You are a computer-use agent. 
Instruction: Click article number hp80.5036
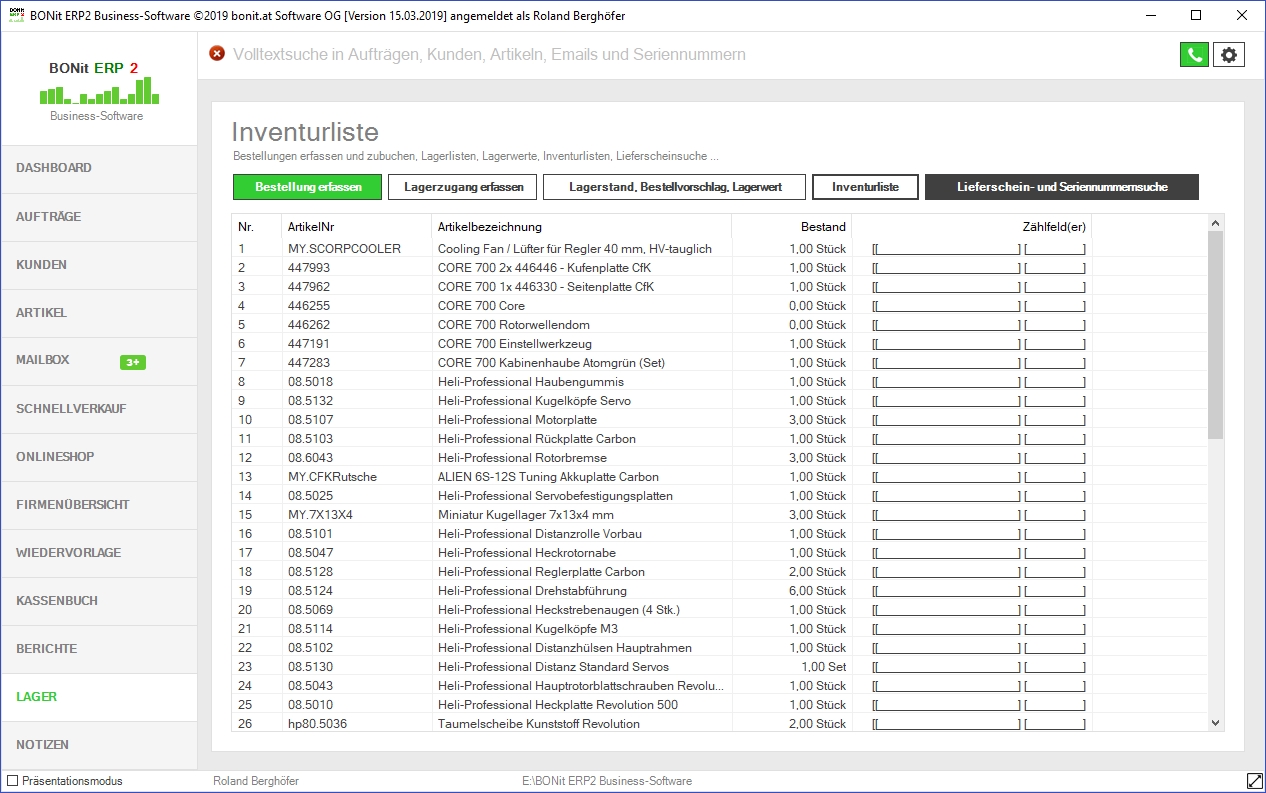pyautogui.click(x=317, y=724)
